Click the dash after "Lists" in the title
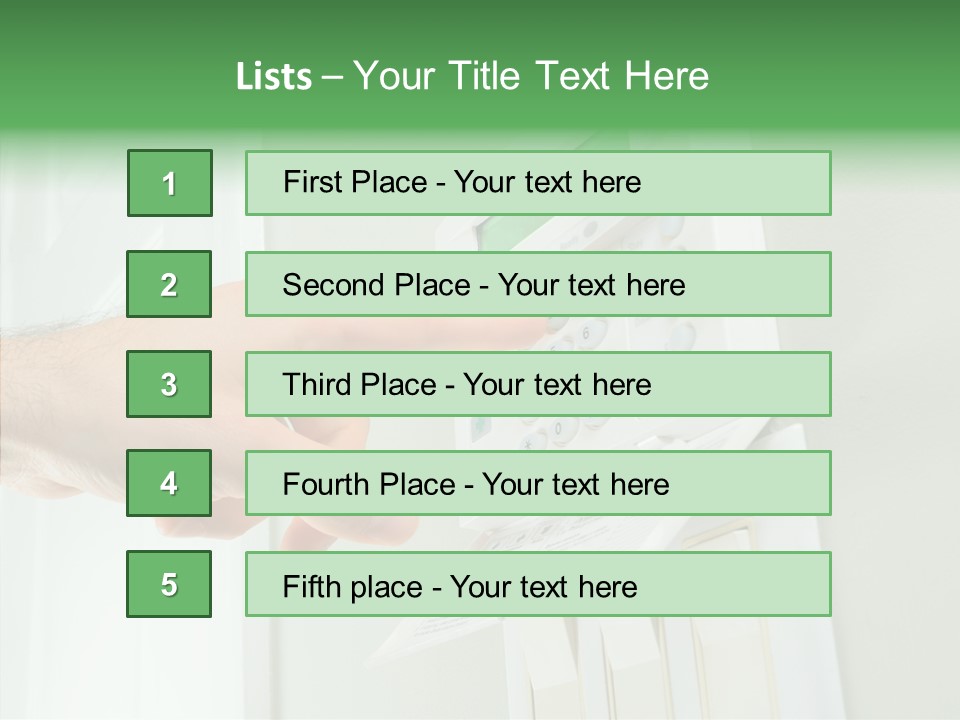Screen dimensions: 960x720 coord(333,77)
